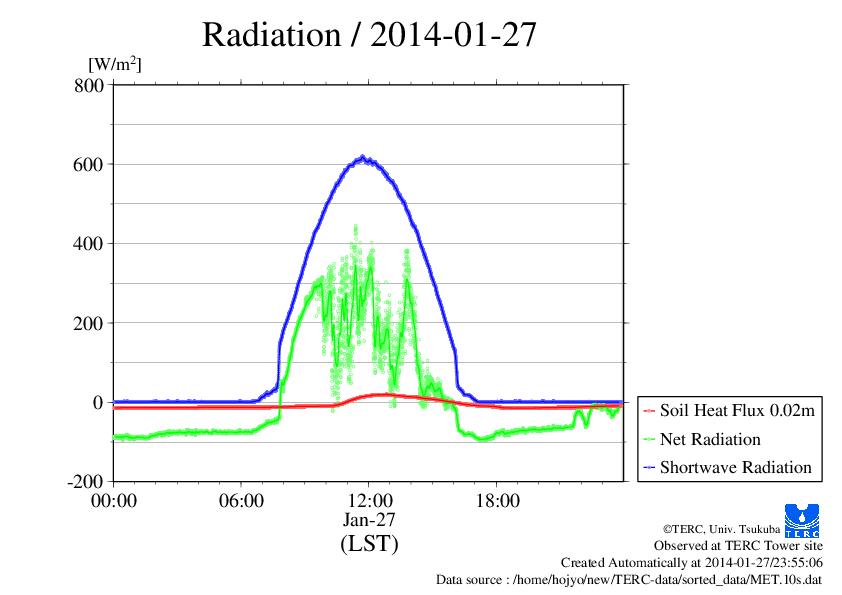Click the red Soil Heat Flux legend marker
This screenshot has width=842, height=595.
(x=649, y=411)
